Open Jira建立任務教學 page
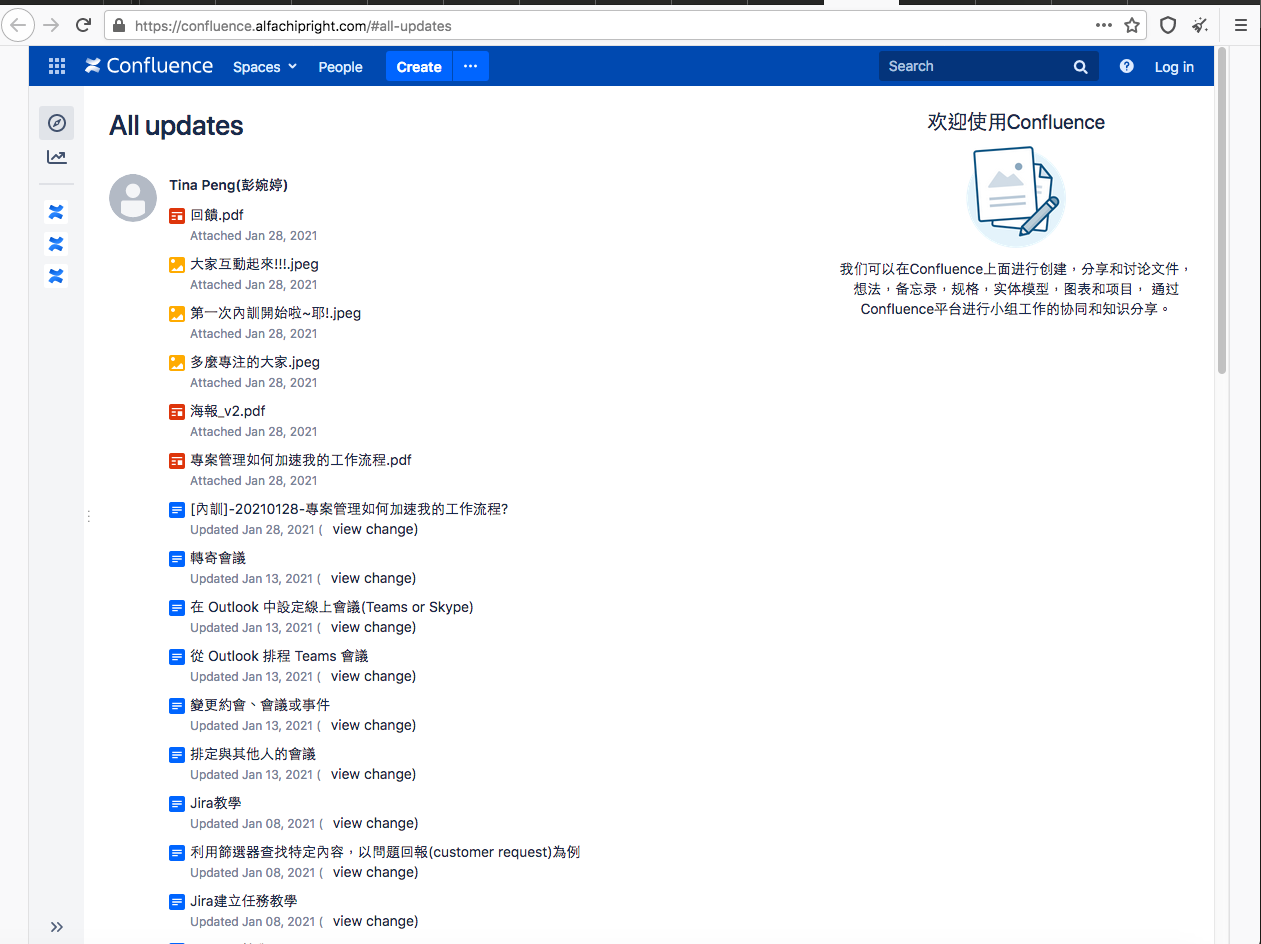Viewport: 1261px width, 944px height. 244,901
